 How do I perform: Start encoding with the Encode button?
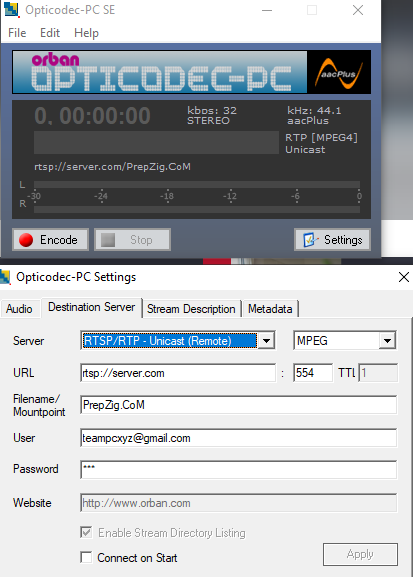(x=50, y=240)
